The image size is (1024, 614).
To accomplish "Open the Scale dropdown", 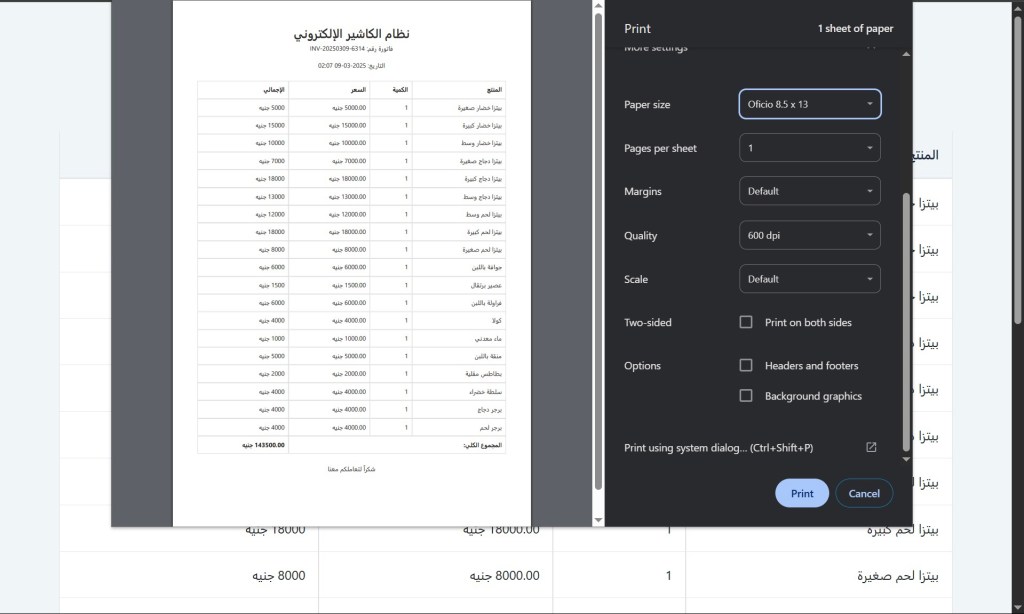I will click(809, 279).
